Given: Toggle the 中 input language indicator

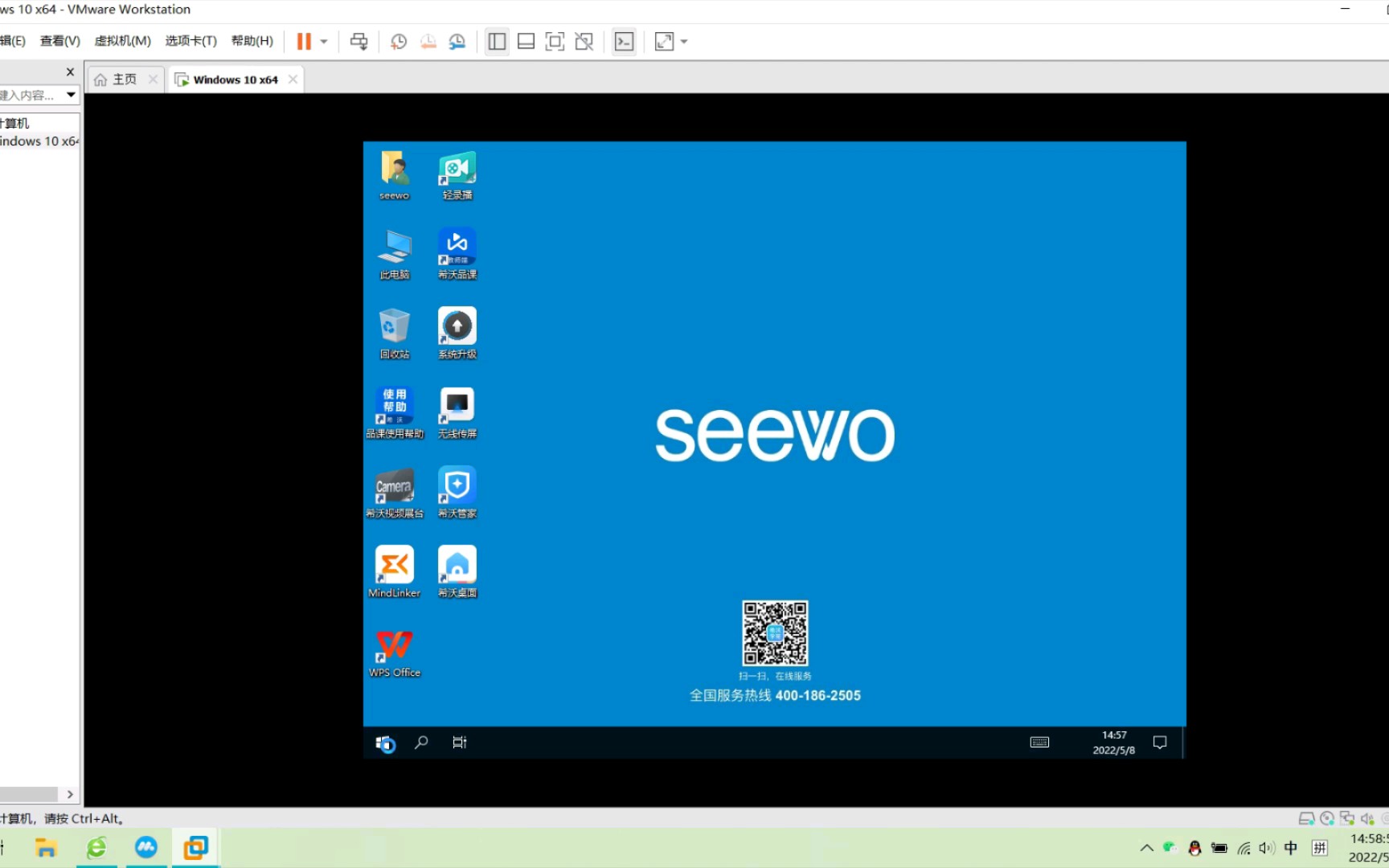Looking at the screenshot, I should pyautogui.click(x=1291, y=848).
